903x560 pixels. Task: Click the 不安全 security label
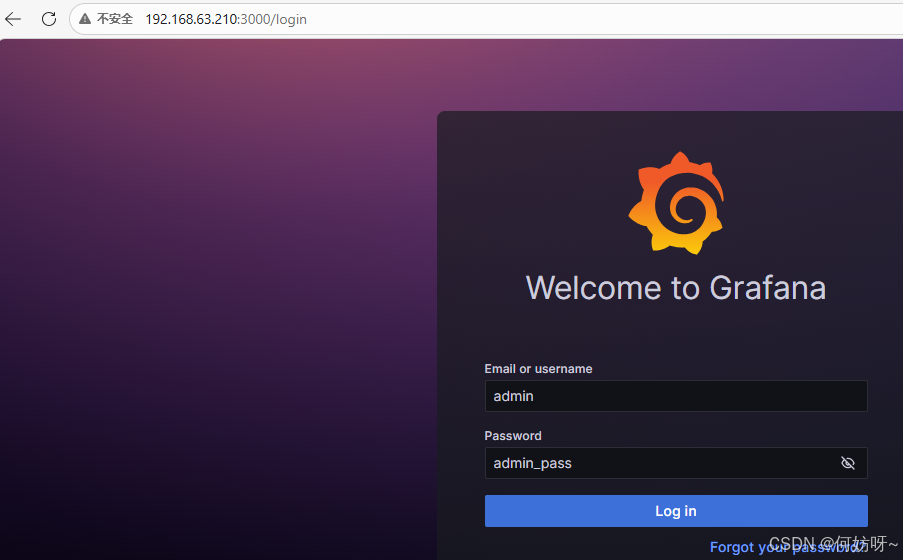tap(115, 19)
